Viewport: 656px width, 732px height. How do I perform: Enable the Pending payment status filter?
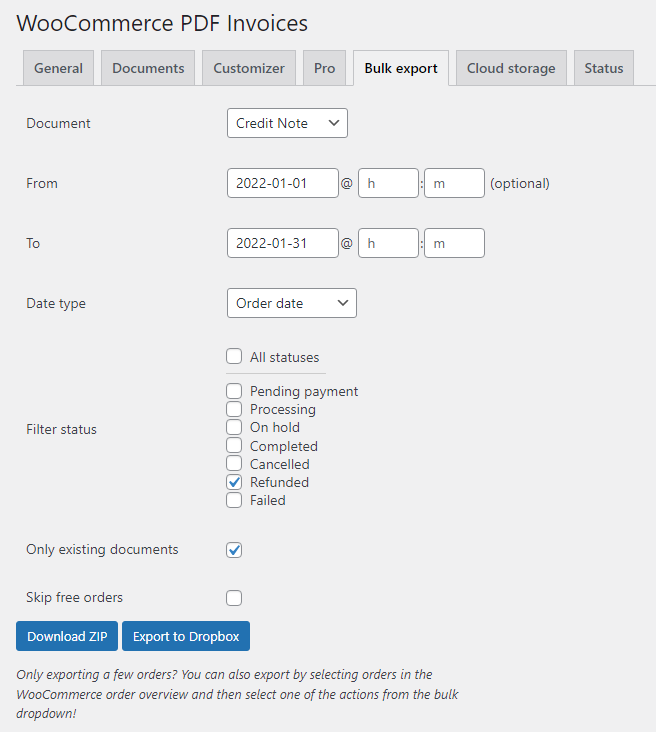click(234, 391)
